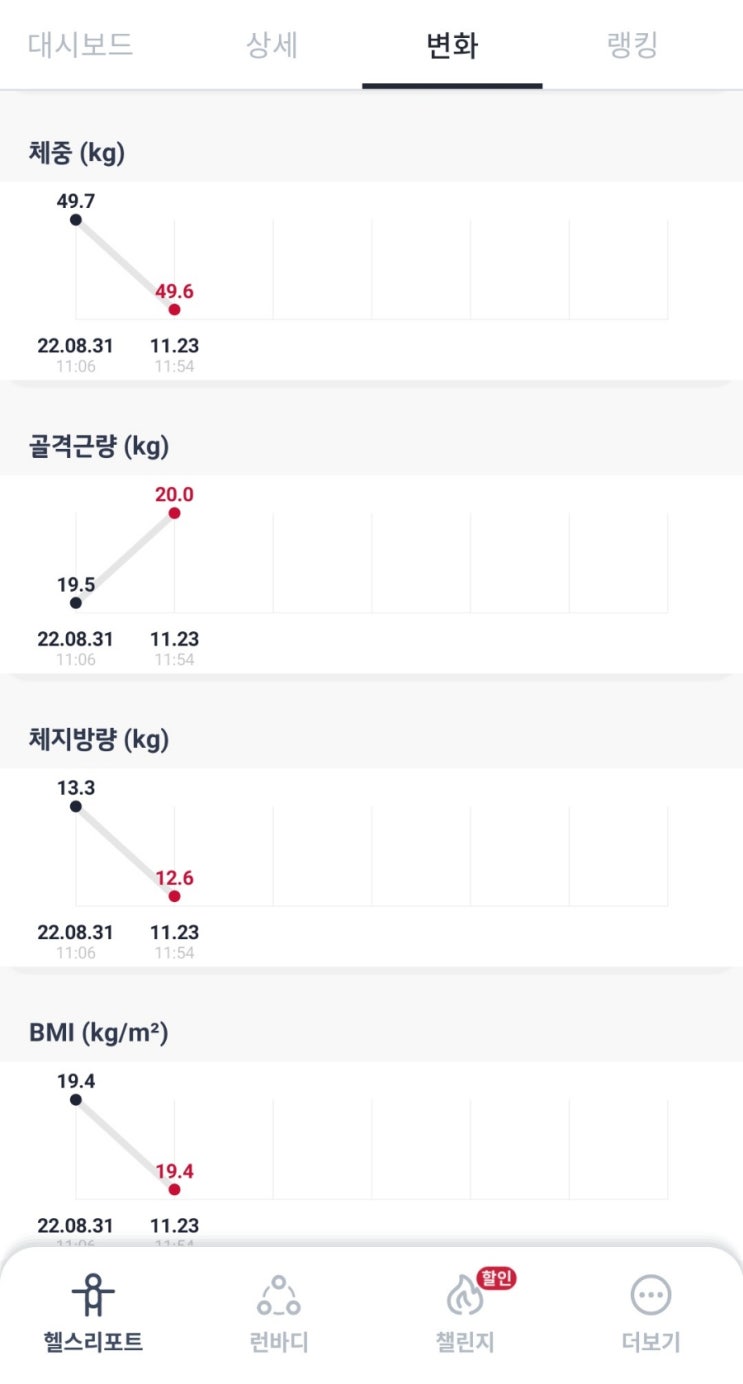The height and width of the screenshot is (1384, 743).
Task: Select the 12.6 red point in 체지방량 chart
Action: (x=174, y=896)
